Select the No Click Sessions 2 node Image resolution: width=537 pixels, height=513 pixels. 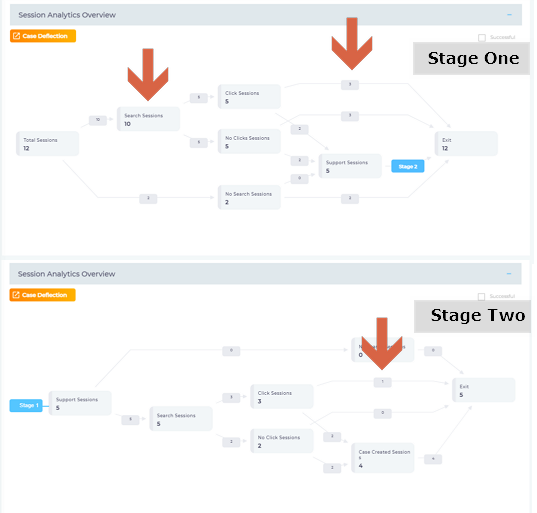pos(282,441)
